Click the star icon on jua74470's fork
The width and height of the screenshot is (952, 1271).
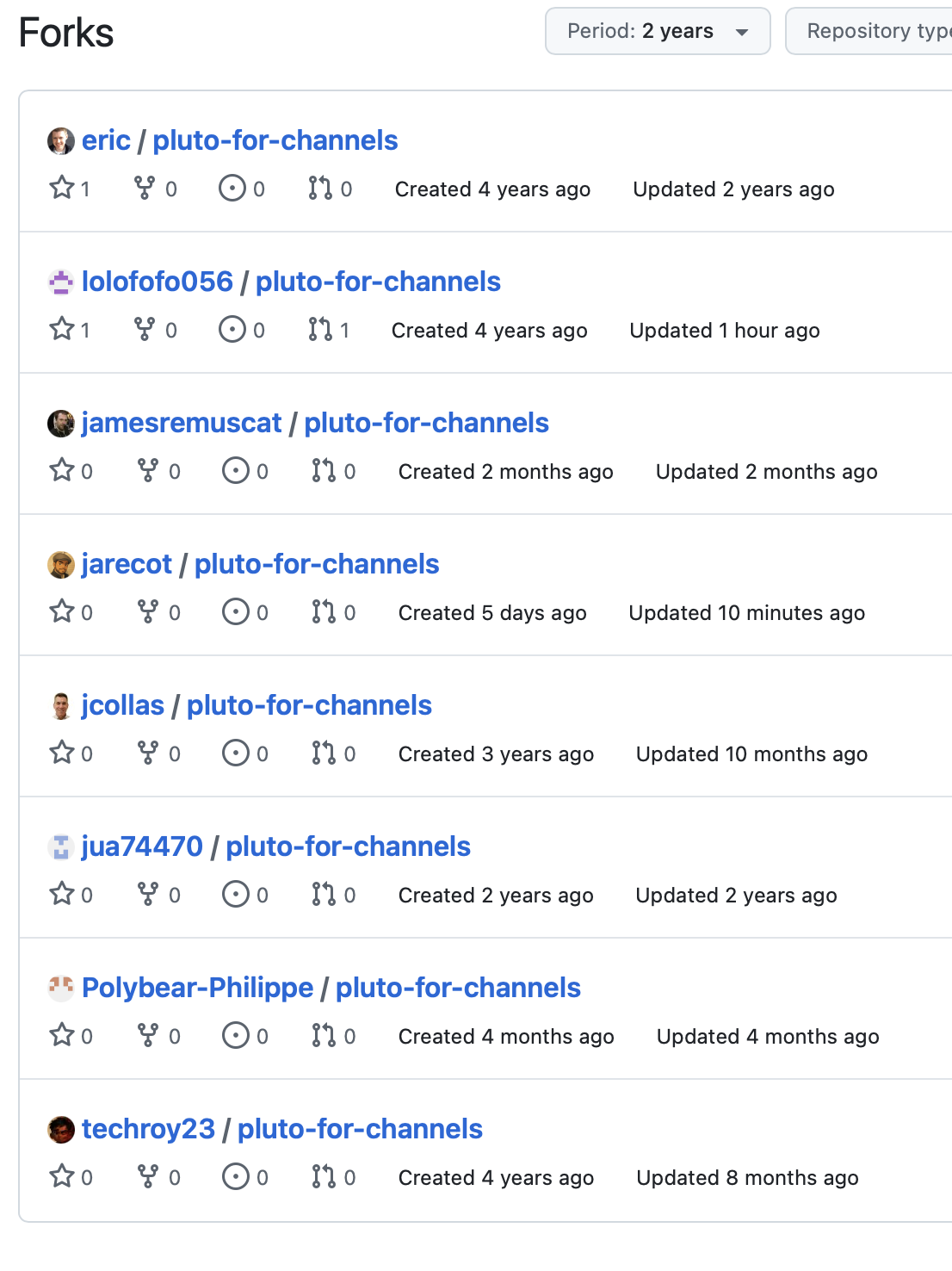pos(62,894)
